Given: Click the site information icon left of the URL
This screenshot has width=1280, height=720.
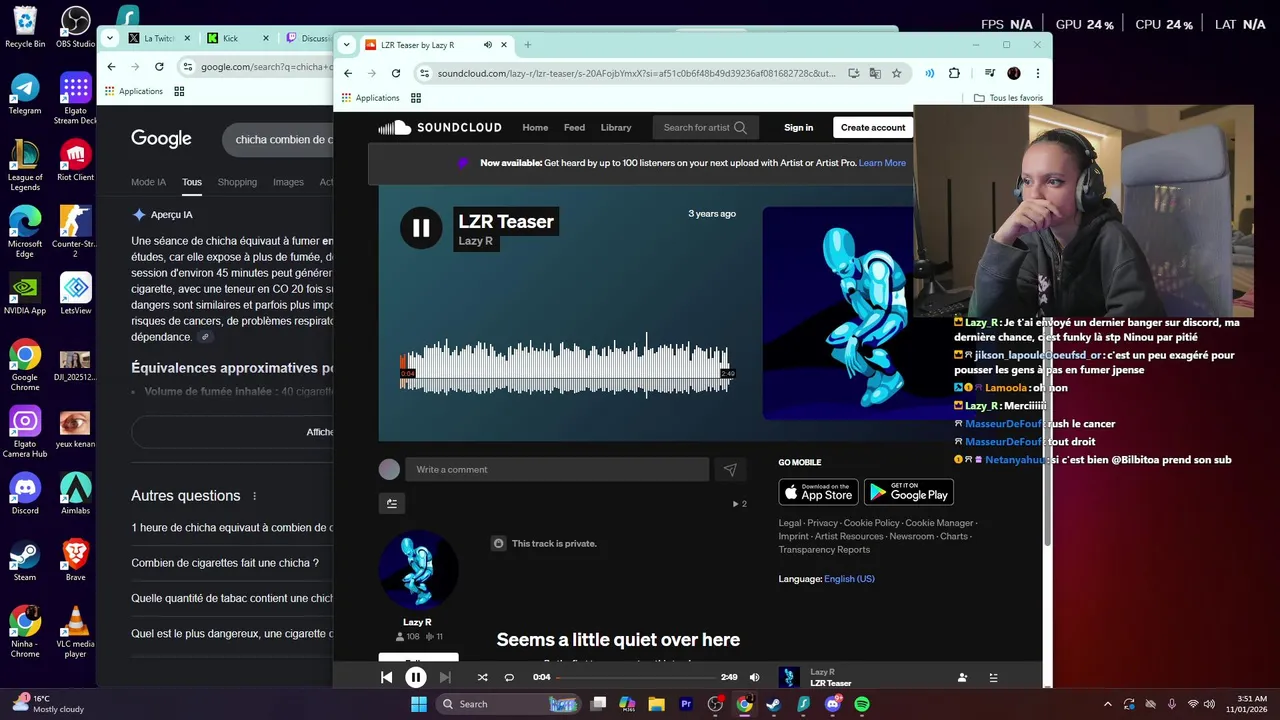Looking at the screenshot, I should (425, 73).
